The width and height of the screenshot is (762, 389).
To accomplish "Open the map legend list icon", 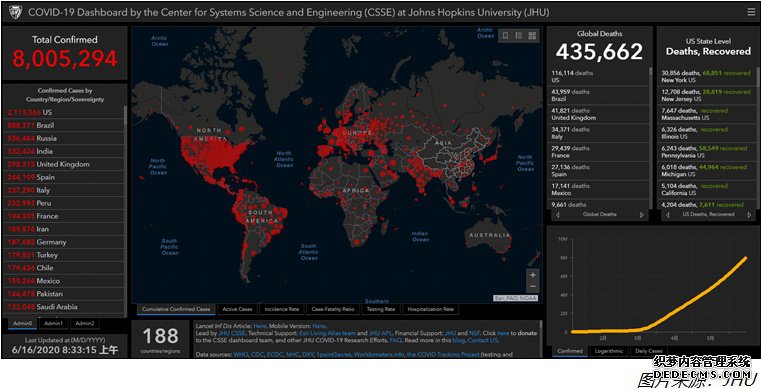I will pyautogui.click(x=519, y=35).
